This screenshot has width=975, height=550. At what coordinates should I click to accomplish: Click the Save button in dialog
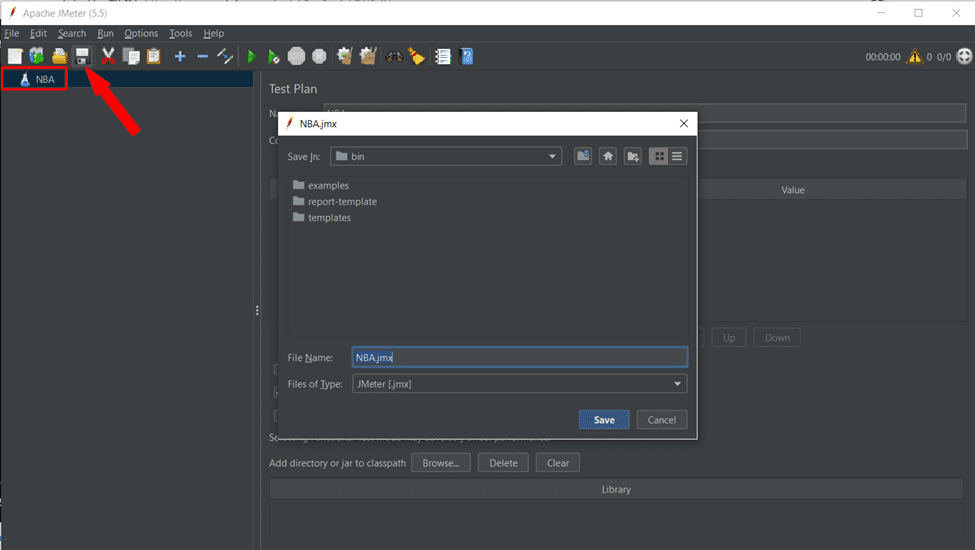coord(604,420)
